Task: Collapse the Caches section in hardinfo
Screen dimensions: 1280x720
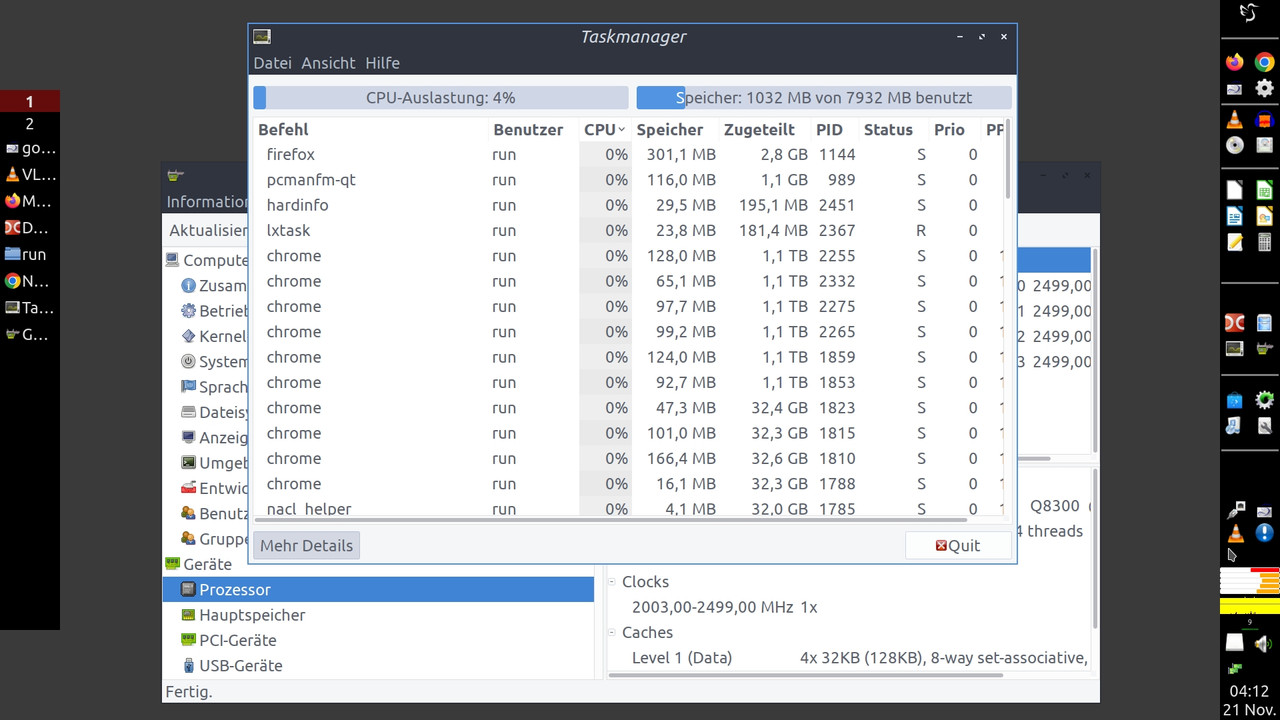Action: click(613, 633)
